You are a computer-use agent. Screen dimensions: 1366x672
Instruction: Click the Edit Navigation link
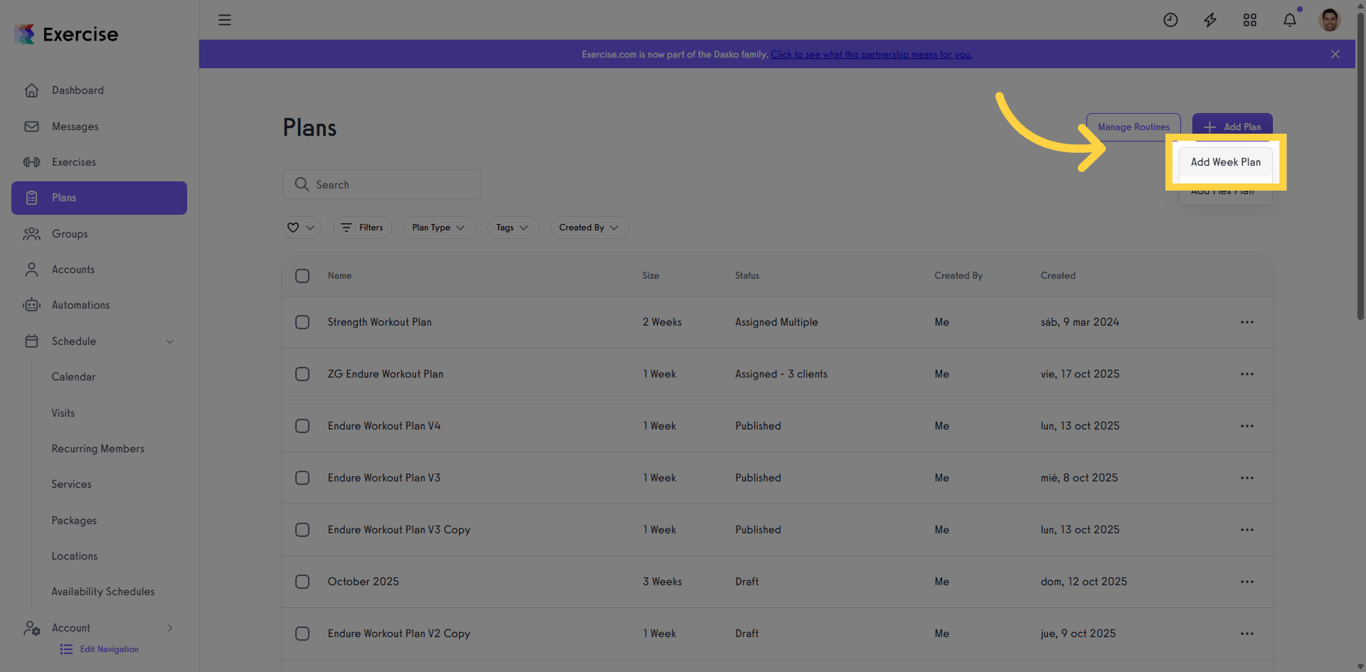click(x=99, y=649)
